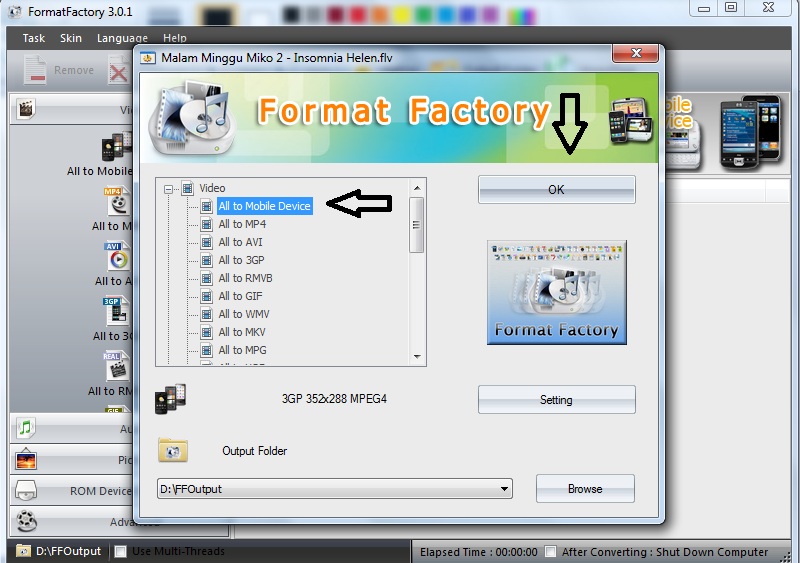Click 3GP conversion icon in sidebar

click(116, 311)
